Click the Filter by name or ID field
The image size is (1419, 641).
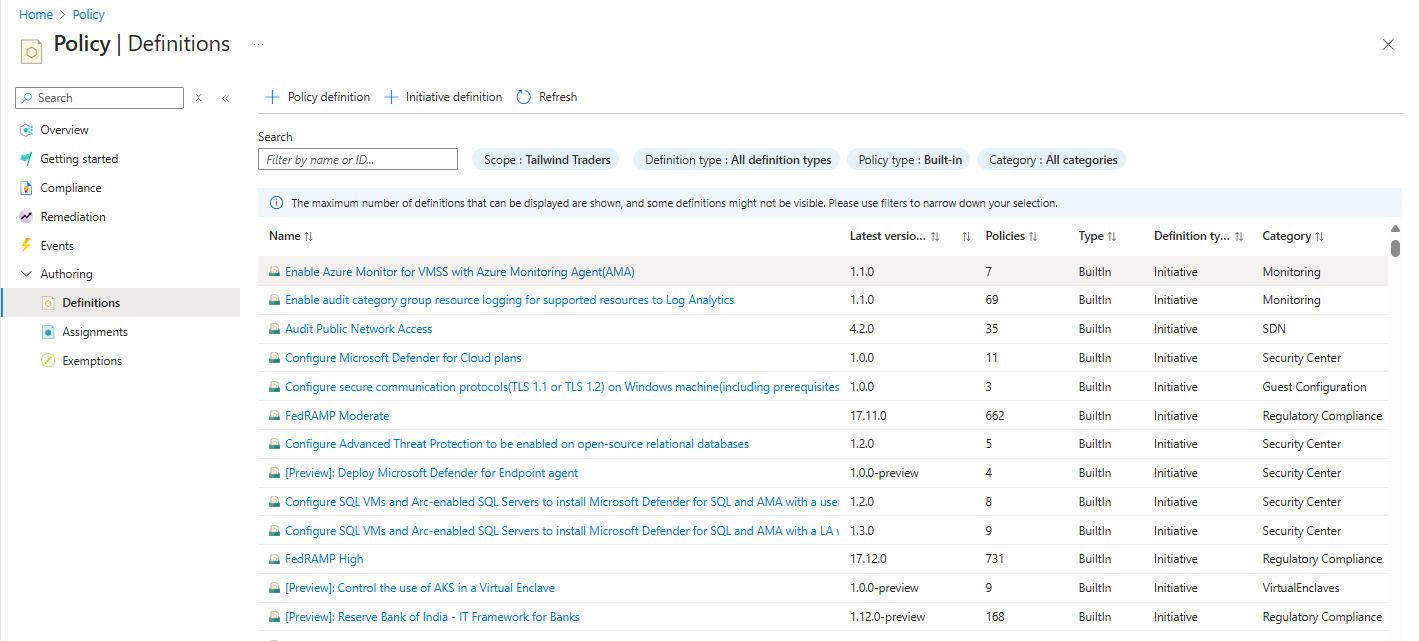coord(357,159)
